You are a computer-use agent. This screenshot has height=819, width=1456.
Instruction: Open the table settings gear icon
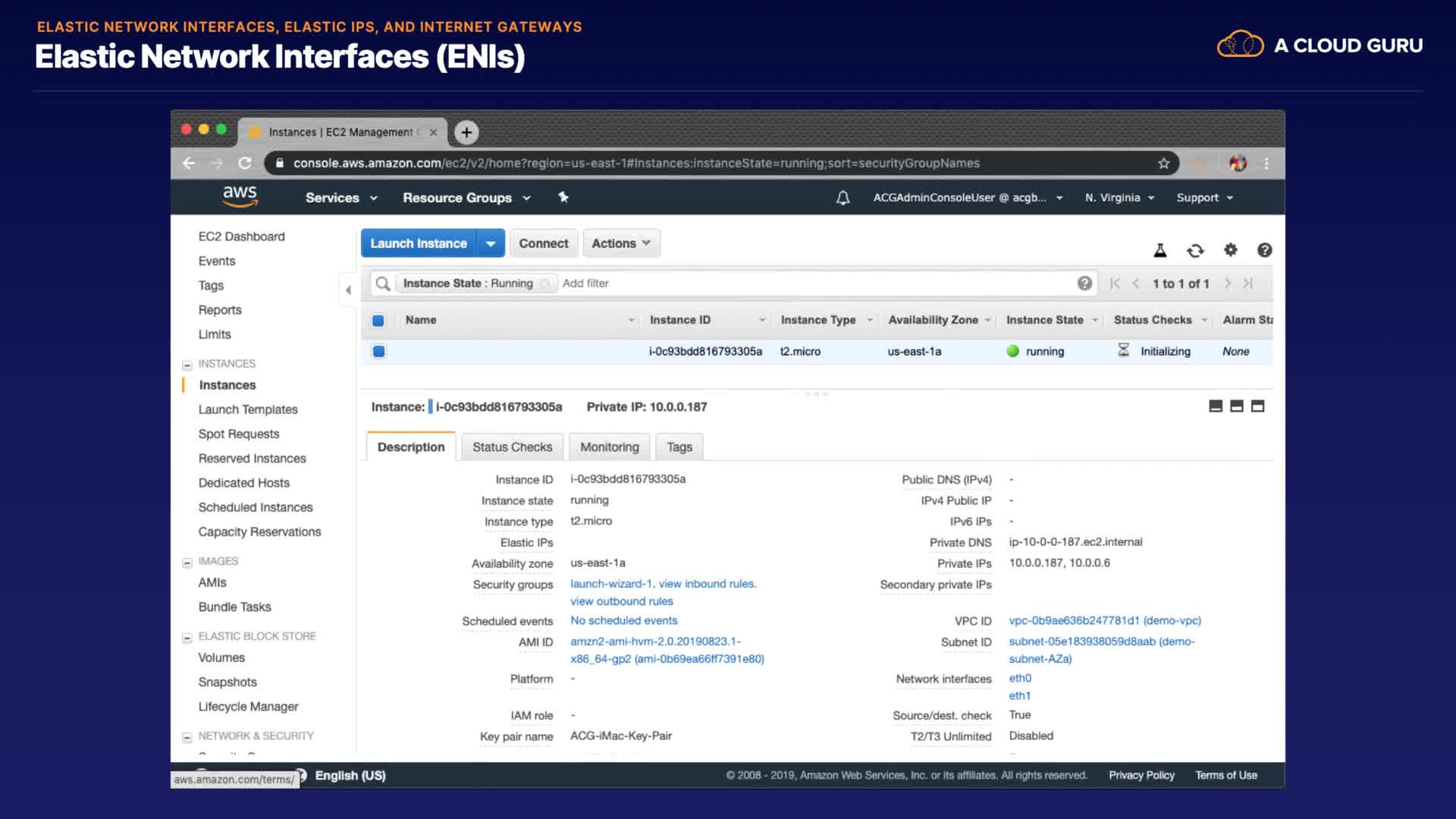(1230, 249)
